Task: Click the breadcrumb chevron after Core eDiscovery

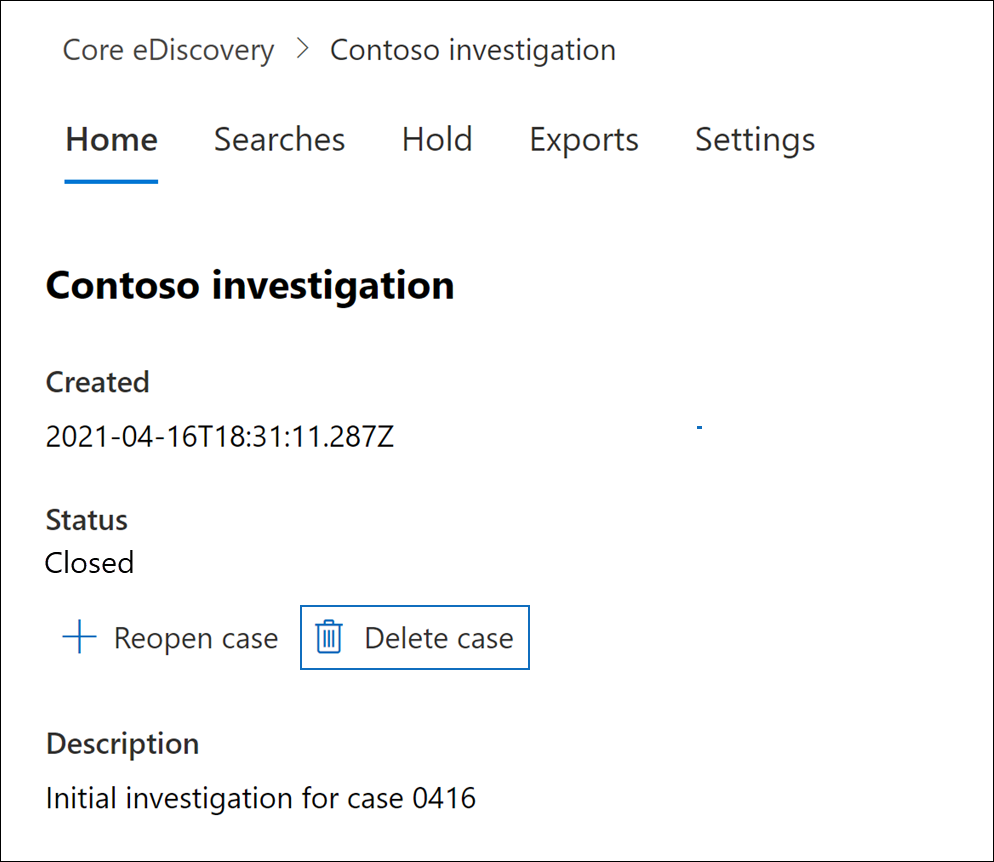Action: [x=303, y=49]
